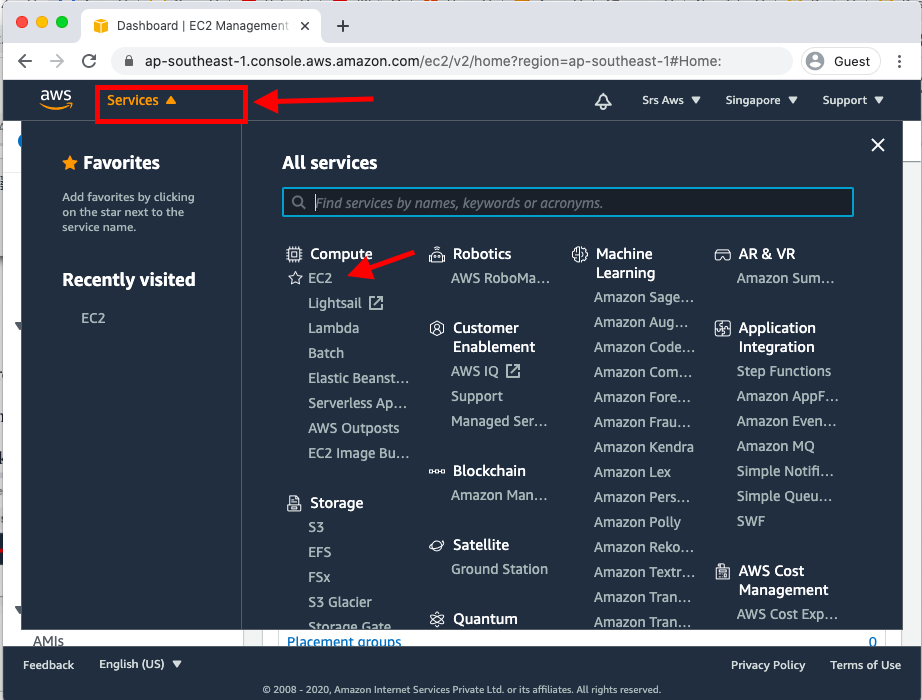
Task: Open the Support menu
Action: tap(853, 100)
